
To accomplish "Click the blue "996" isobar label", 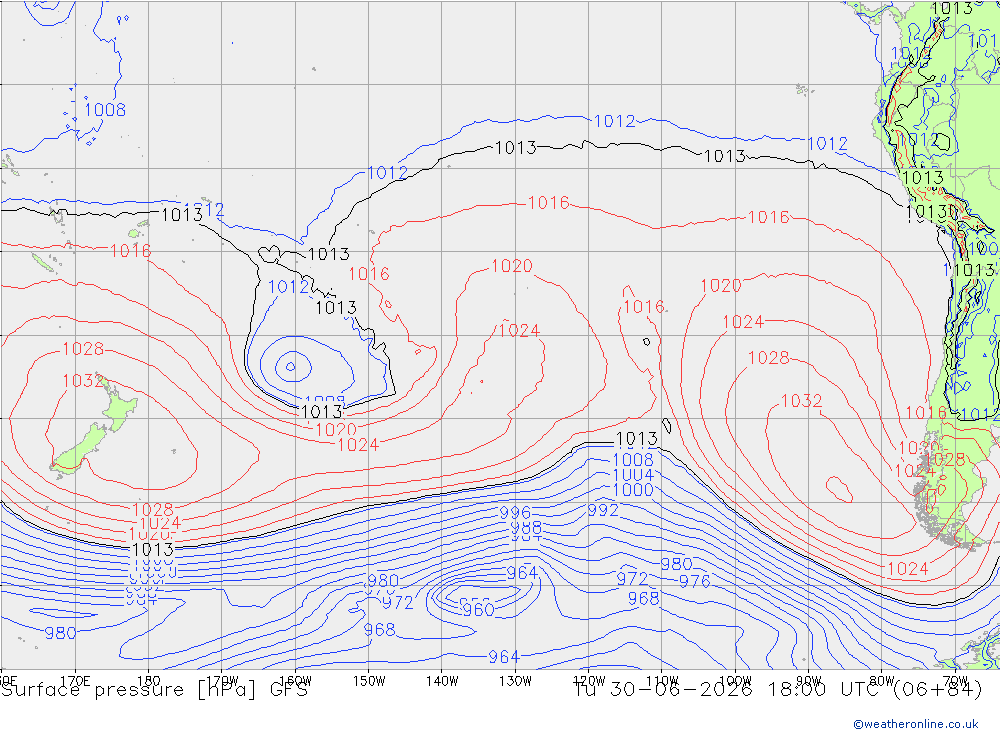I will (x=515, y=513).
